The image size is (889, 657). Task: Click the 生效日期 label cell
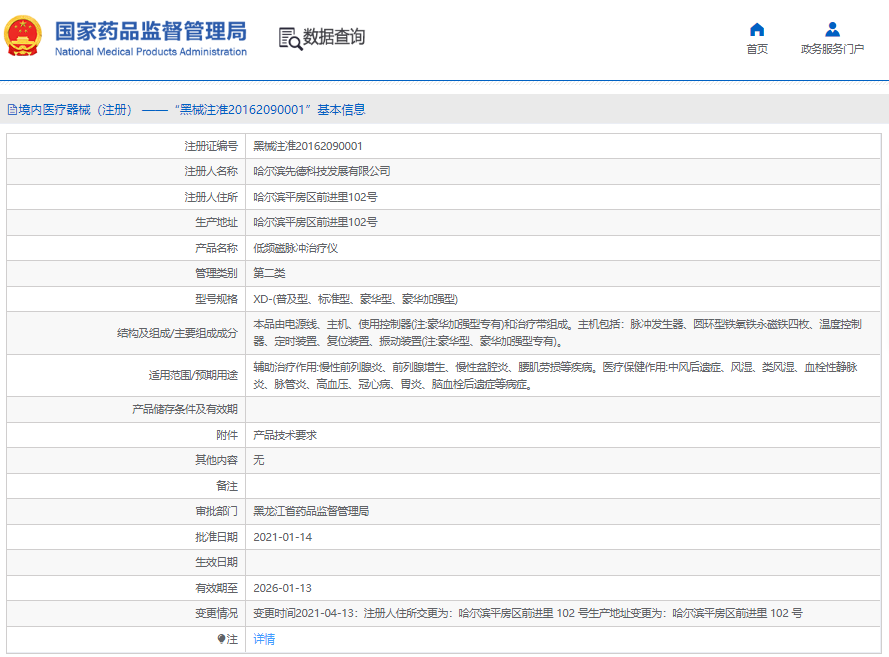(126, 562)
